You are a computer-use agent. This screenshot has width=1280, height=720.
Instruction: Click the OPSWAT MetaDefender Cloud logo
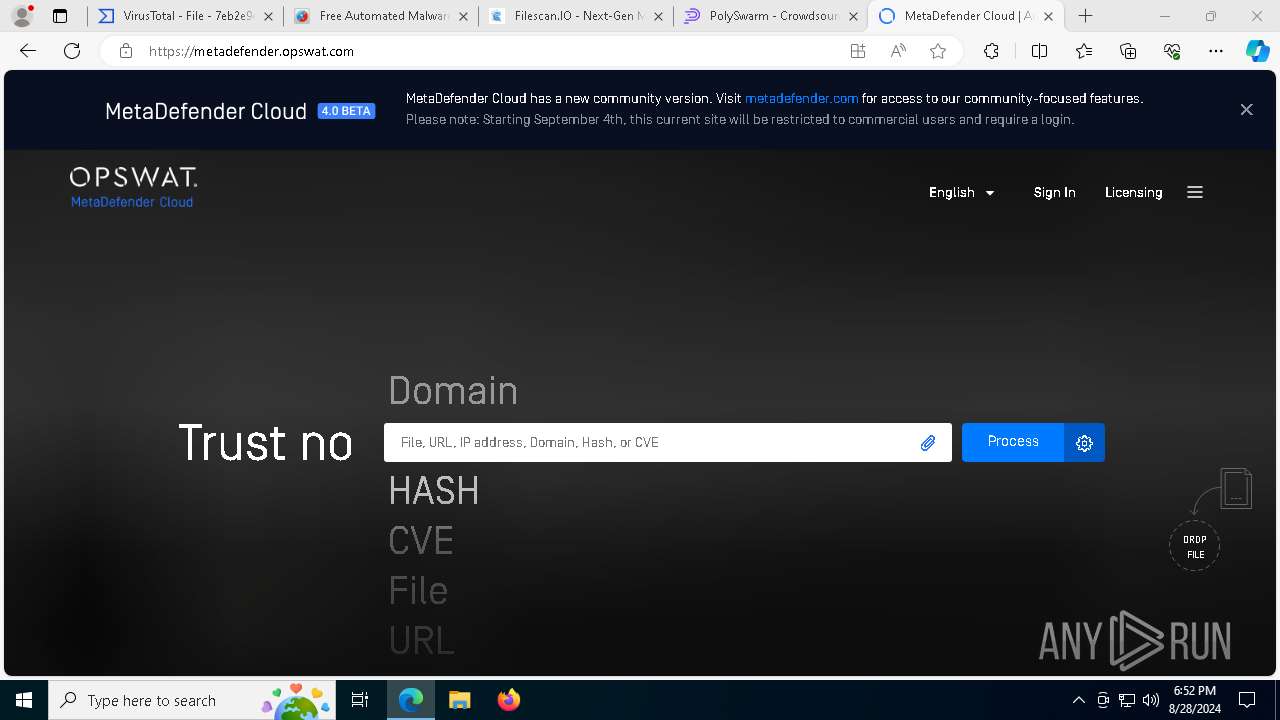click(x=133, y=188)
